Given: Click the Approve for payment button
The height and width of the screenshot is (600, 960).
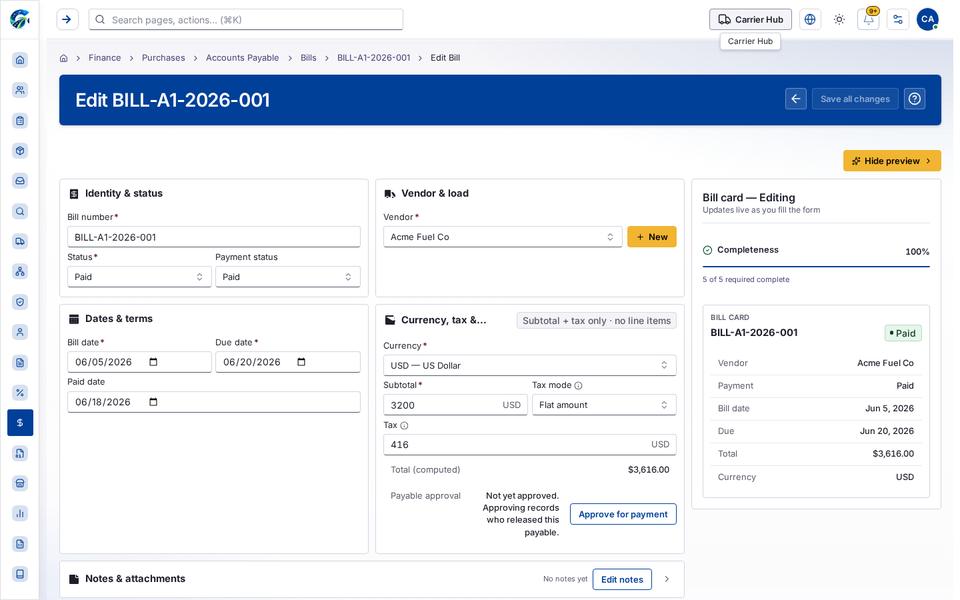Looking at the screenshot, I should (x=623, y=514).
